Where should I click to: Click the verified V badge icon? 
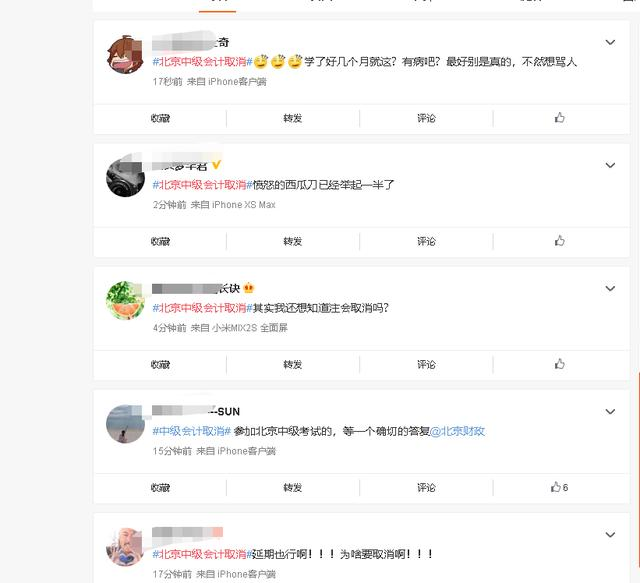216,165
